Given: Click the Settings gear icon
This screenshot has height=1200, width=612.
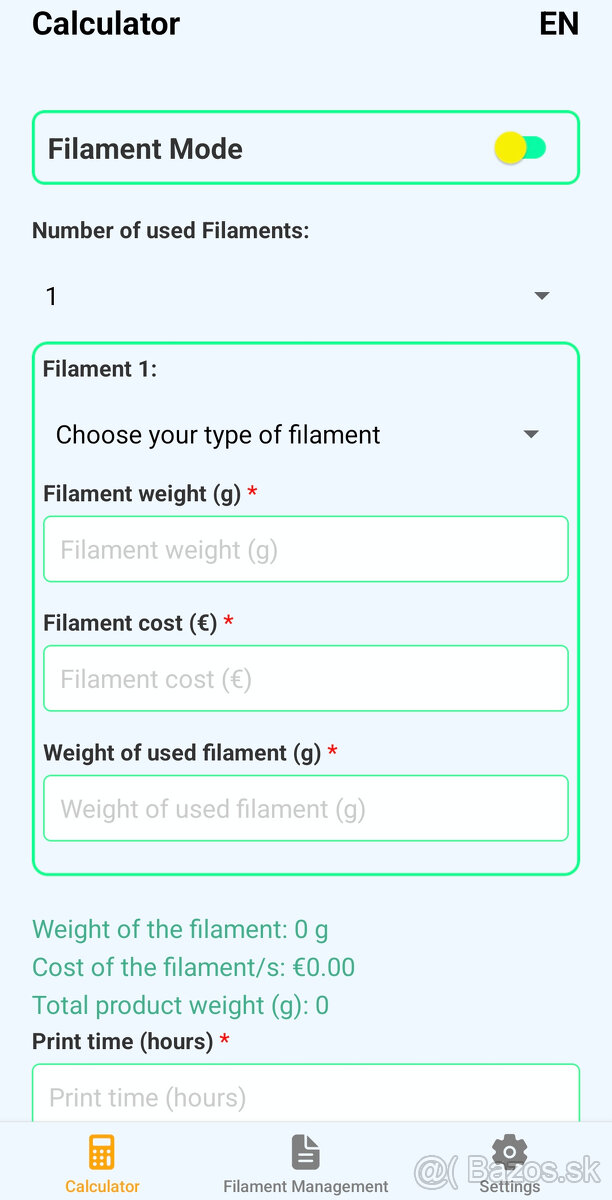Looking at the screenshot, I should 510,1151.
